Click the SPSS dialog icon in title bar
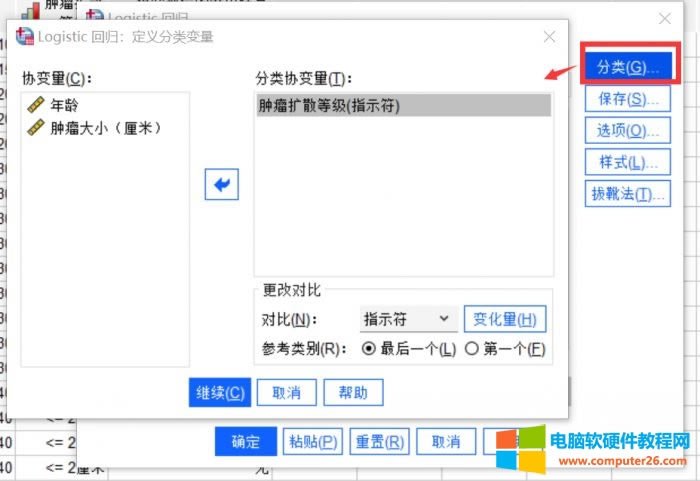Image resolution: width=700 pixels, height=481 pixels. (x=25, y=36)
